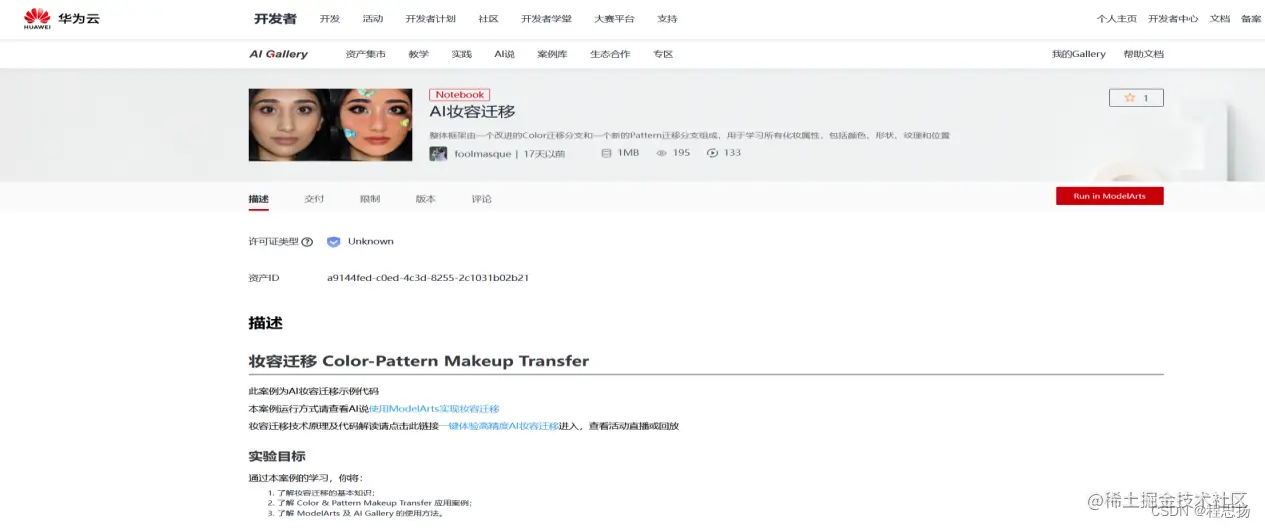Viewport: 1265px width, 528px height.
Task: Click the file size 1MB icon
Action: 606,153
